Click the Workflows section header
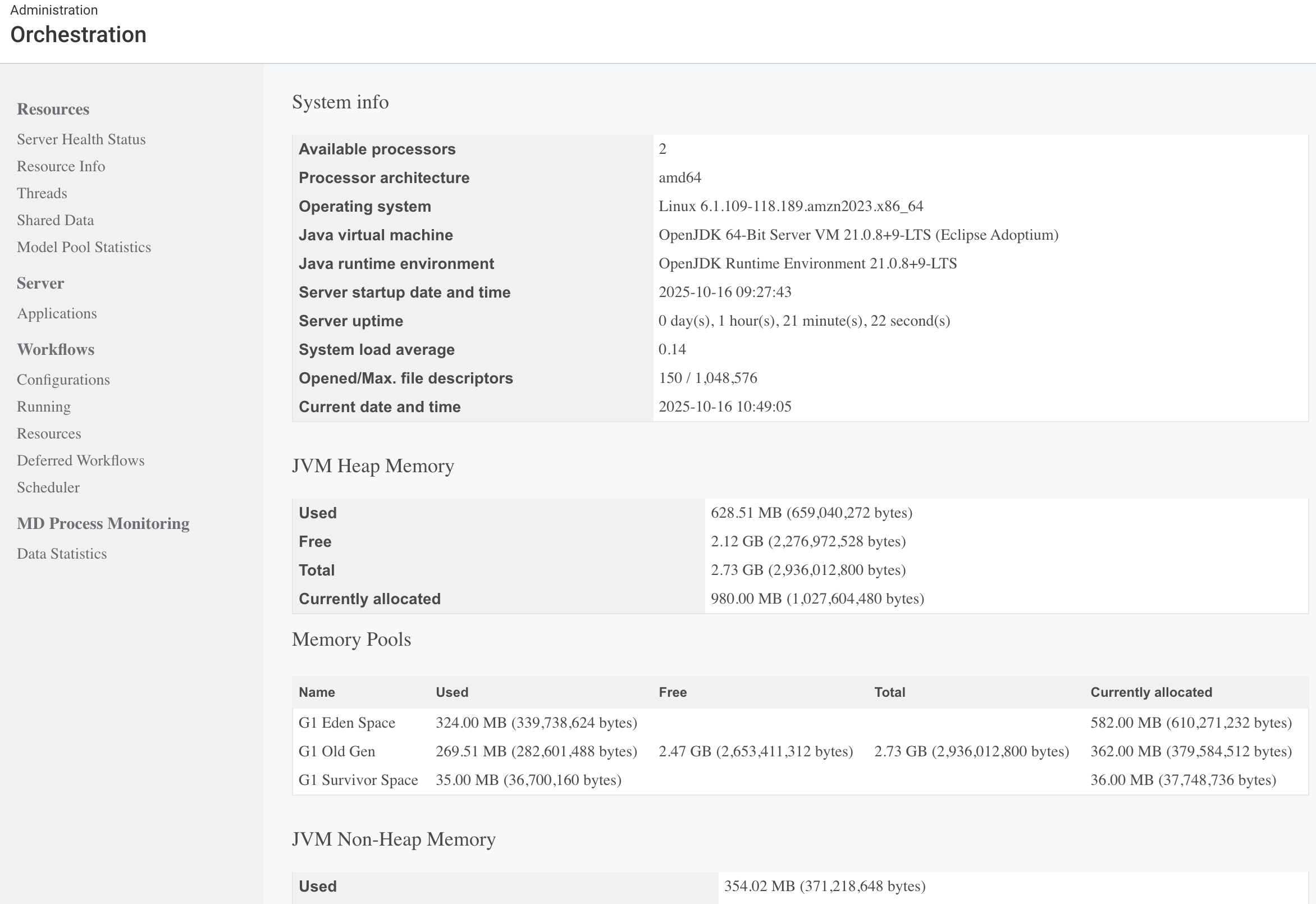Screen dimensions: 1316x904 click(x=56, y=349)
